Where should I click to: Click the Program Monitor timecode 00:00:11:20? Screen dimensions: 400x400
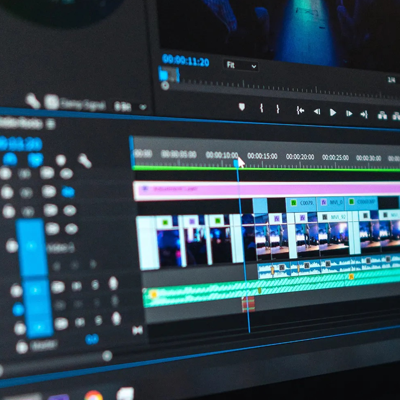coord(186,61)
